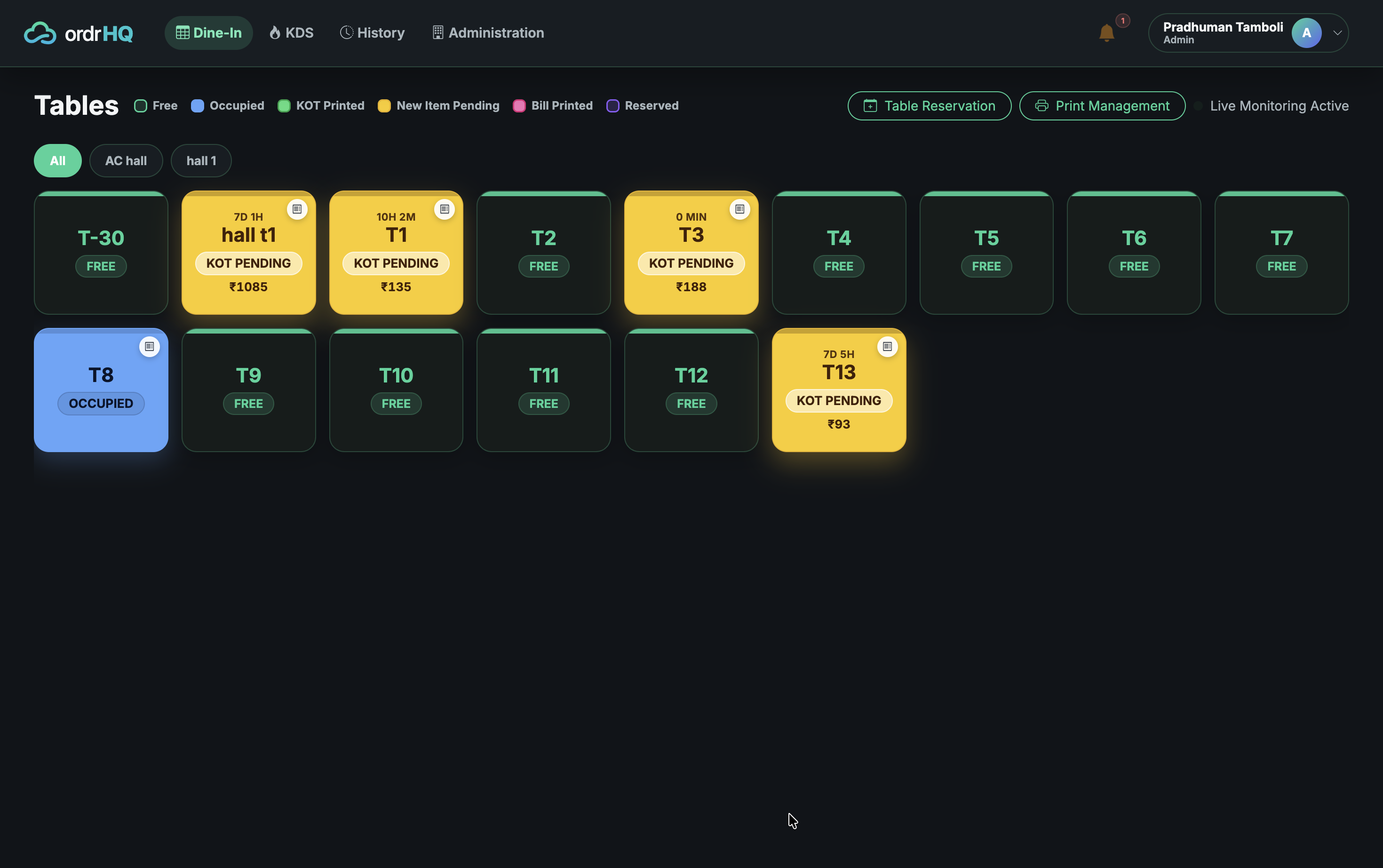
Task: Open Print Management
Action: click(1102, 106)
